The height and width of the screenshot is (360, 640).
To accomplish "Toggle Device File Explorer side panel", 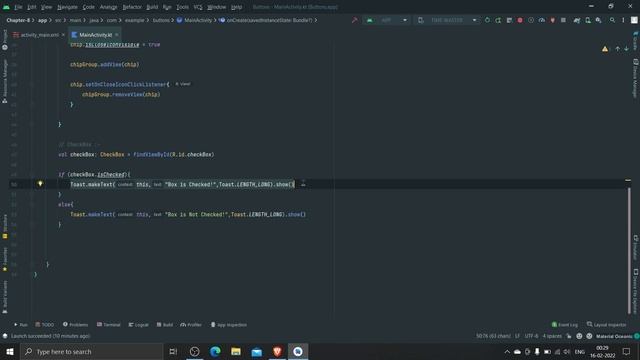I will coord(636,291).
